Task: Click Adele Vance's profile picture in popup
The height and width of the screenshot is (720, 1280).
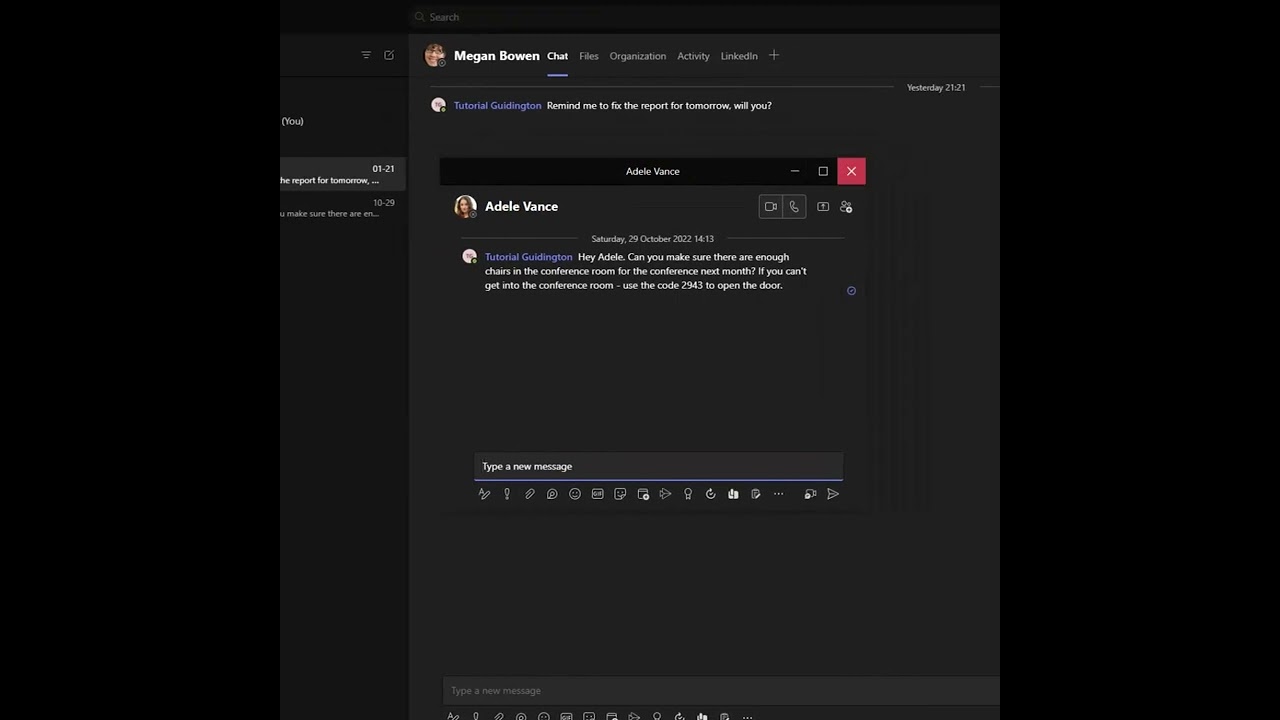Action: (465, 207)
